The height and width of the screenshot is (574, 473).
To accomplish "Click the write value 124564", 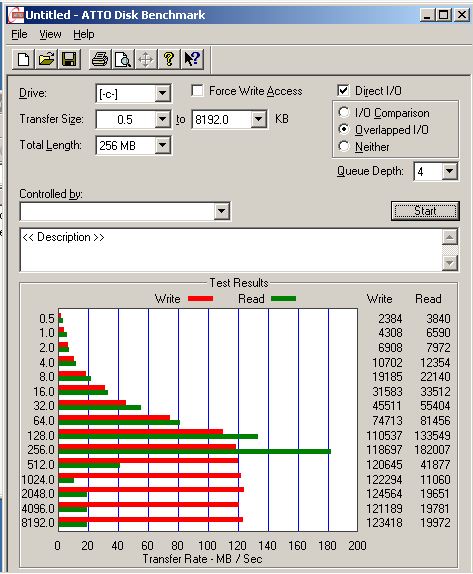I will click(x=384, y=494).
